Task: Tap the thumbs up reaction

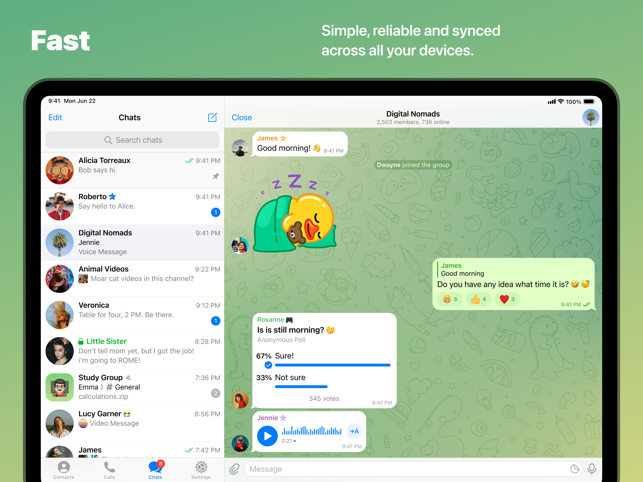Action: coord(479,299)
